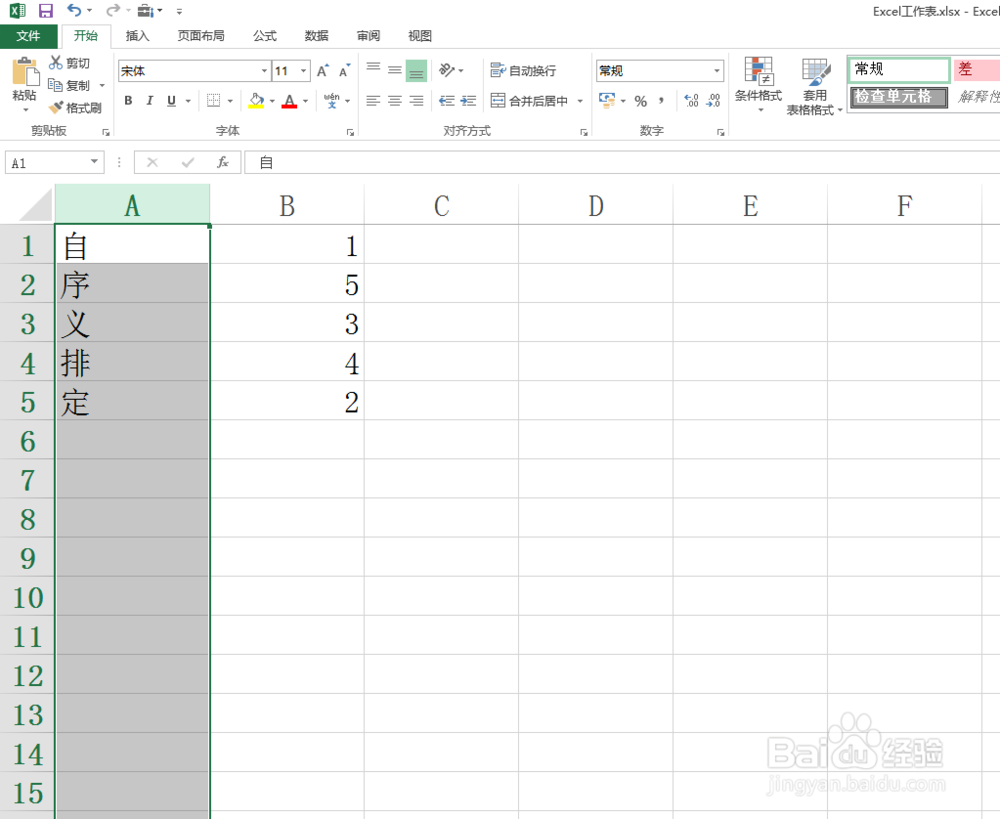Image resolution: width=1000 pixels, height=819 pixels.
Task: Apply the 常规 Normal cell style
Action: pos(899,70)
